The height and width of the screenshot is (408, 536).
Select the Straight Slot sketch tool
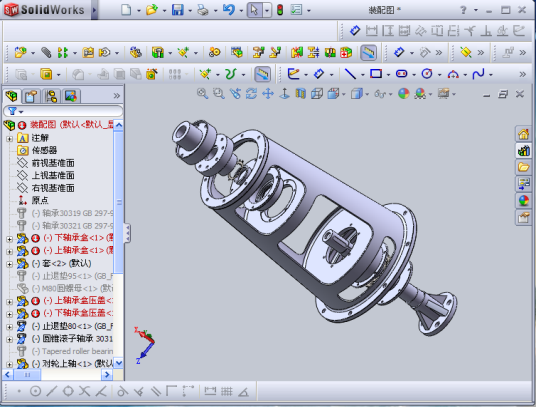tap(401, 74)
